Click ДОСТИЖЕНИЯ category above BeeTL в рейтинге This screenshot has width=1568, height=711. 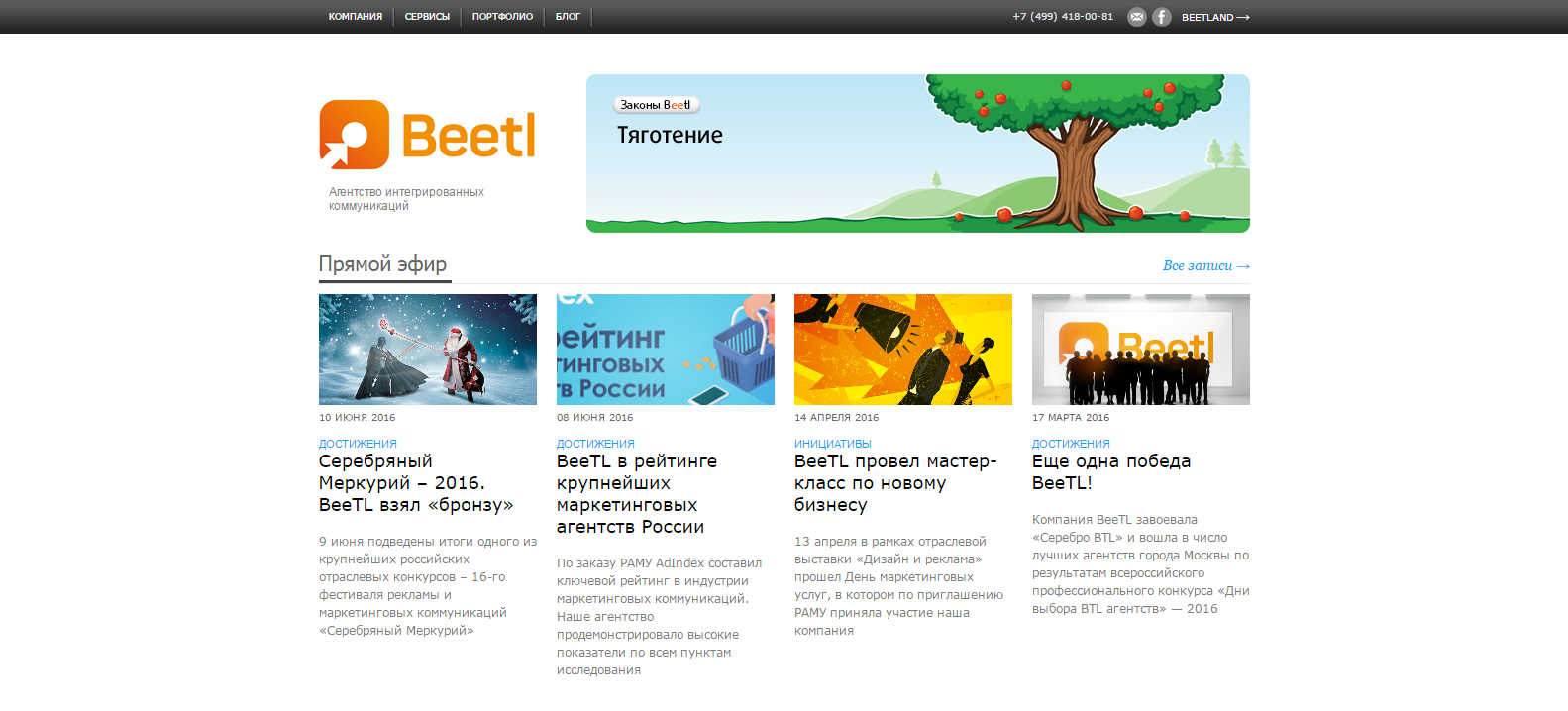595,444
